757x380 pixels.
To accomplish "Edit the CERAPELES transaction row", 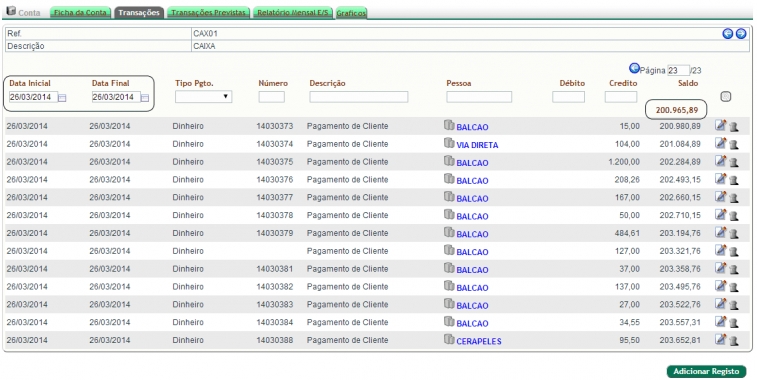I will tap(720, 339).
